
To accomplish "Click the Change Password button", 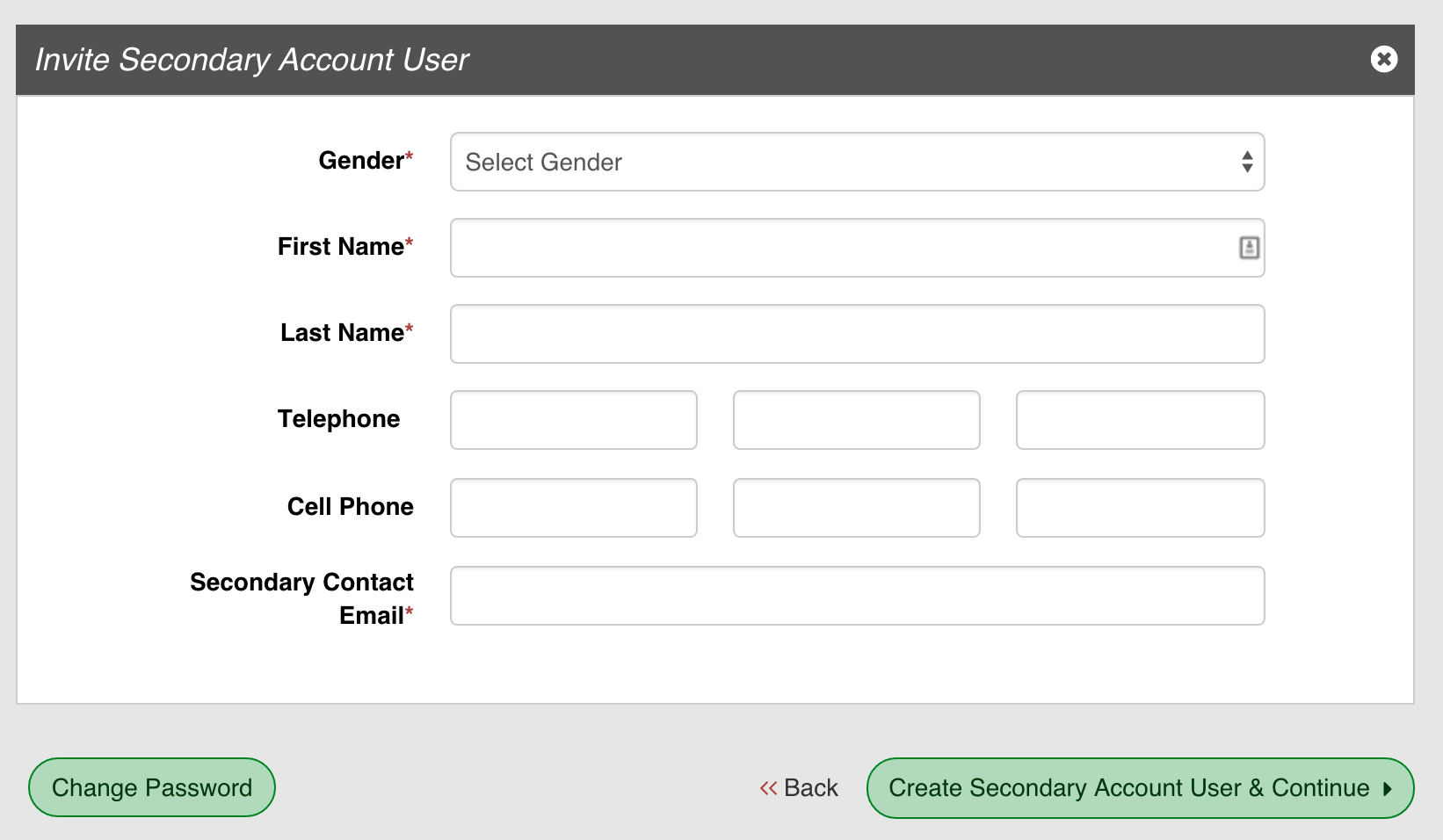I will [x=150, y=787].
